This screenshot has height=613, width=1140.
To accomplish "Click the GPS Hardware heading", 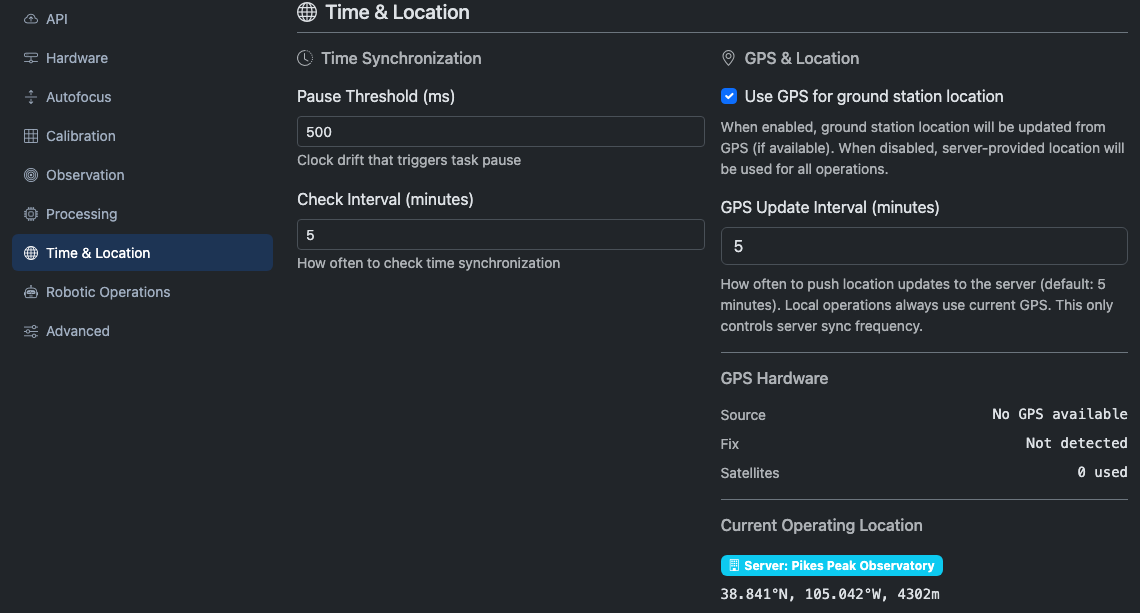I will [774, 378].
